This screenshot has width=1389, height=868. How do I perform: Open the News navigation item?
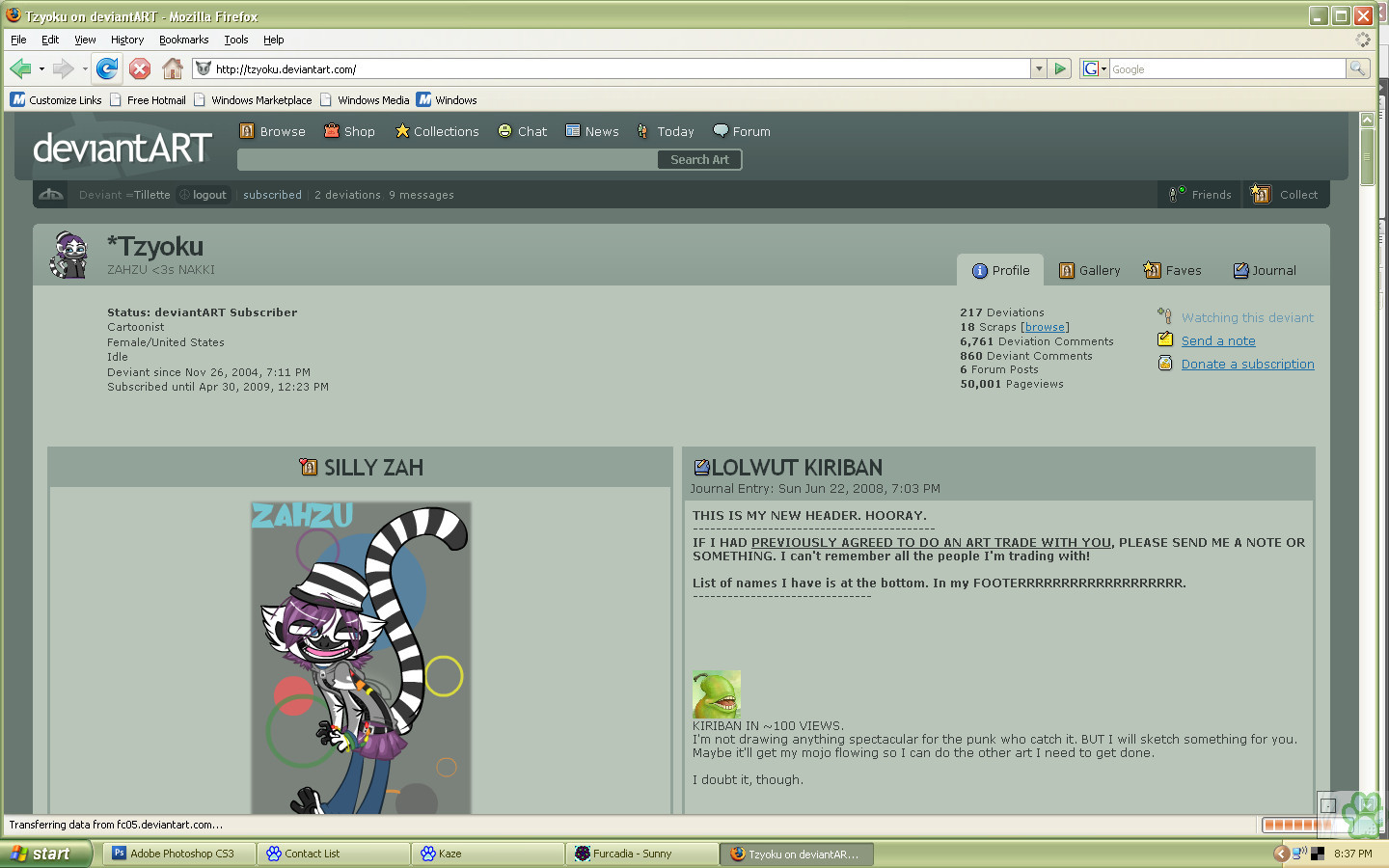point(592,131)
